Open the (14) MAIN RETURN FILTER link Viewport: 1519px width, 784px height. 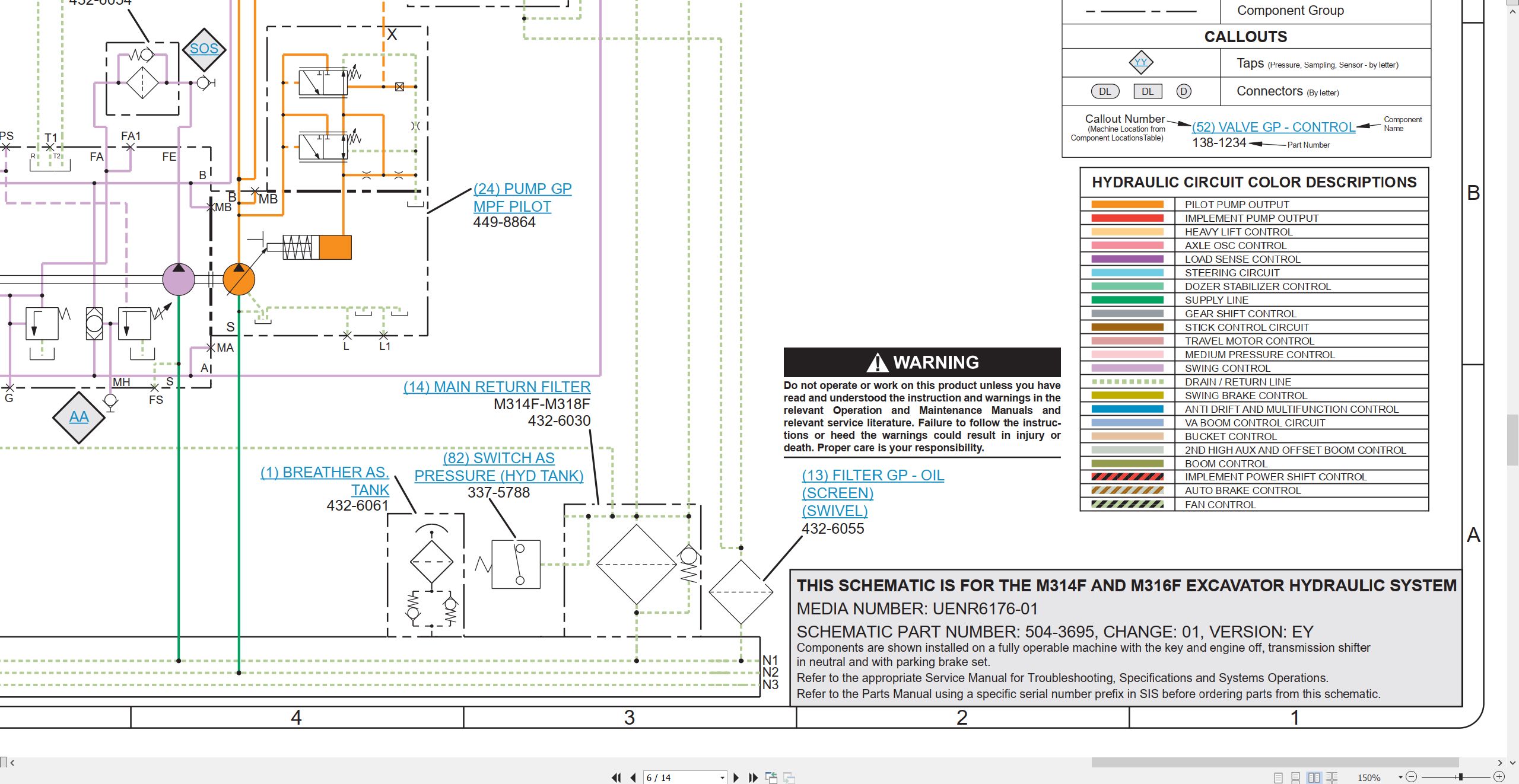coord(497,387)
